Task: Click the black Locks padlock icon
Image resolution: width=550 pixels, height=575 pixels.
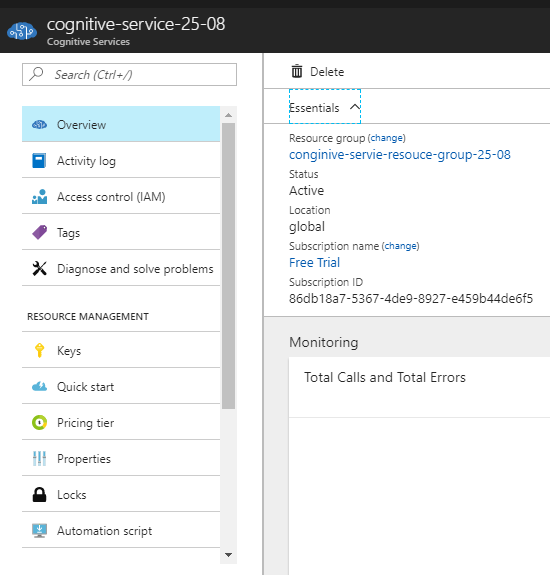Action: 39,494
